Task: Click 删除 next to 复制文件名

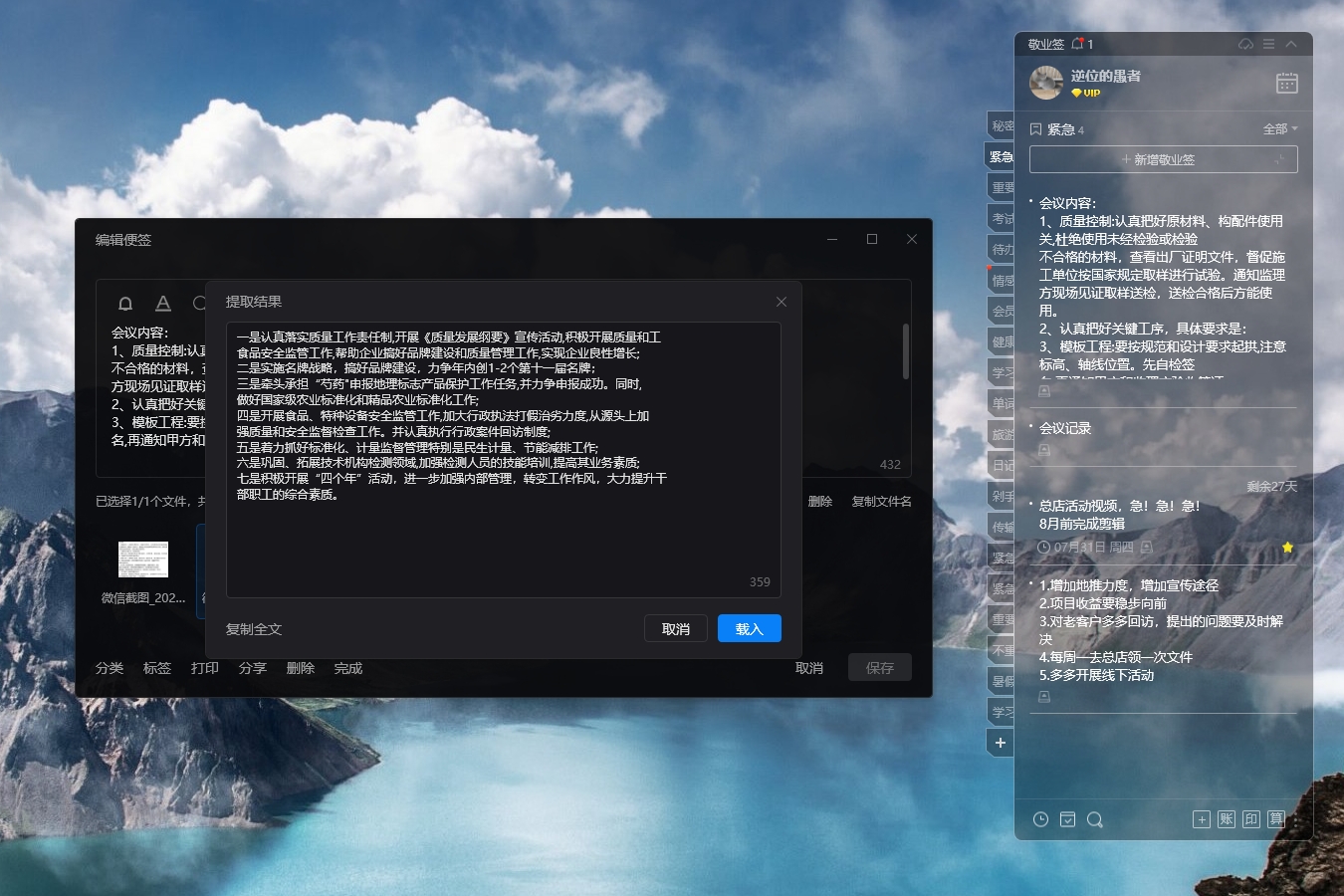Action: (x=820, y=502)
